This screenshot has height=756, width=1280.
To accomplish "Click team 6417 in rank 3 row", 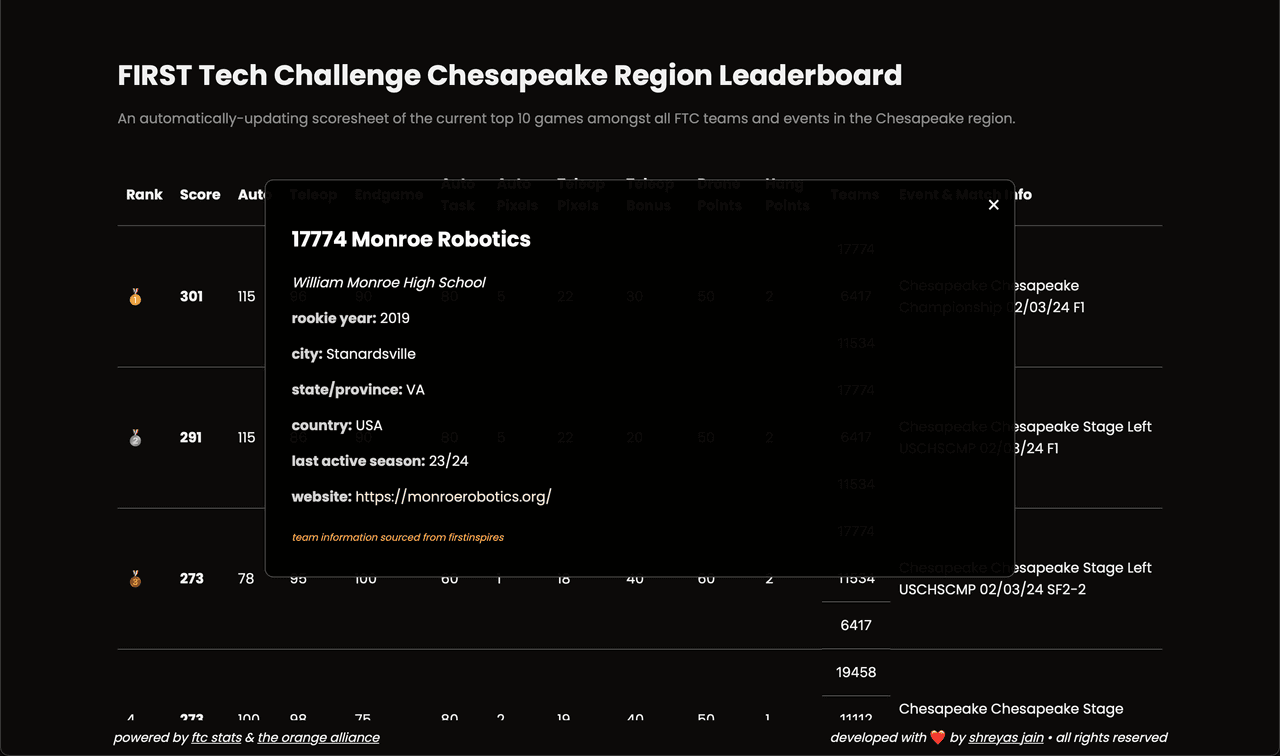I will coord(856,625).
